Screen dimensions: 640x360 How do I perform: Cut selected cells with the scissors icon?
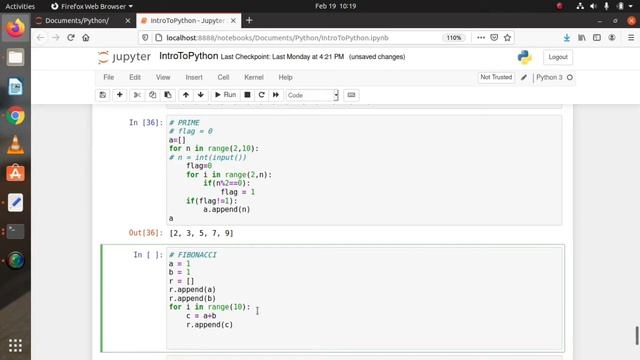[x=137, y=95]
